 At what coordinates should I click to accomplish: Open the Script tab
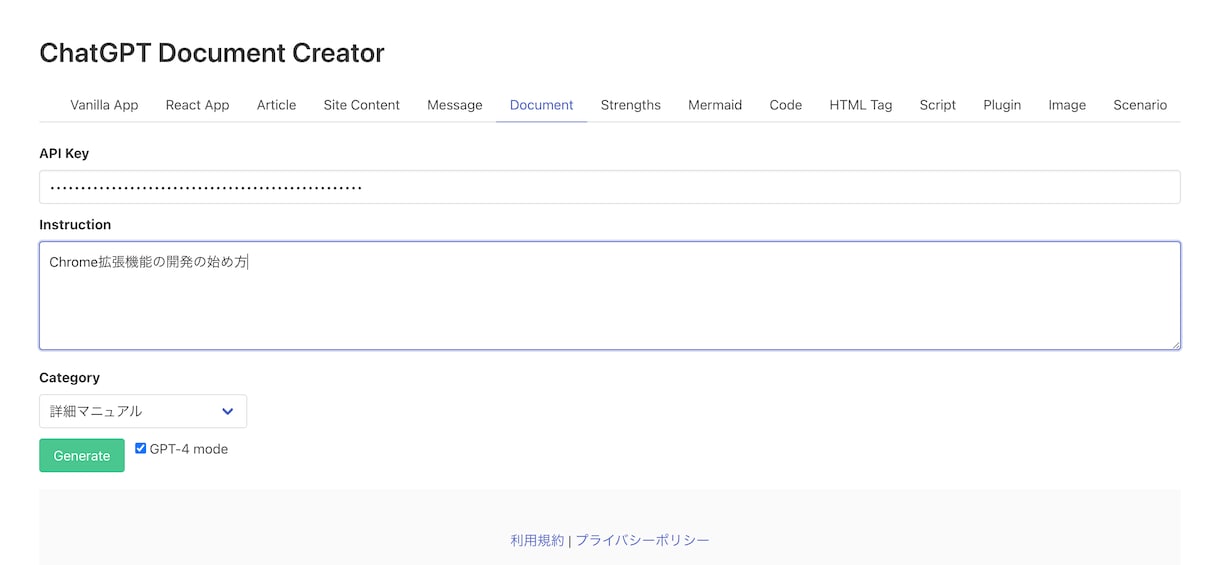[x=937, y=105]
